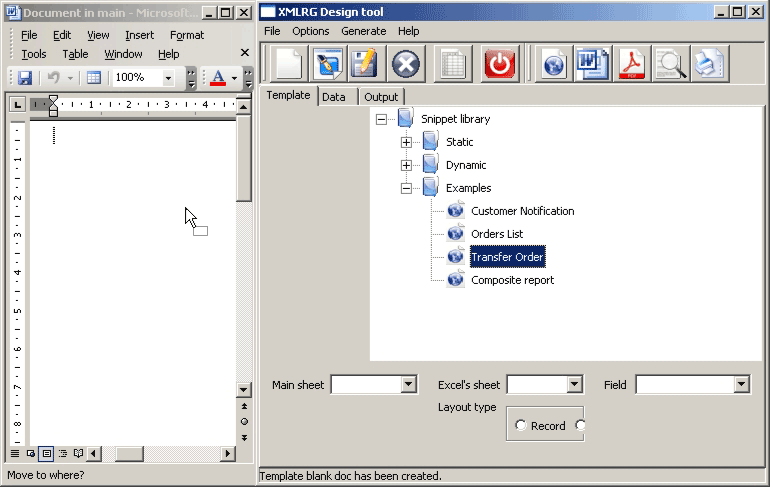Screen dimensions: 770x487
Task: Click the formatting toolbar options chevron
Action: pyautogui.click(x=248, y=79)
